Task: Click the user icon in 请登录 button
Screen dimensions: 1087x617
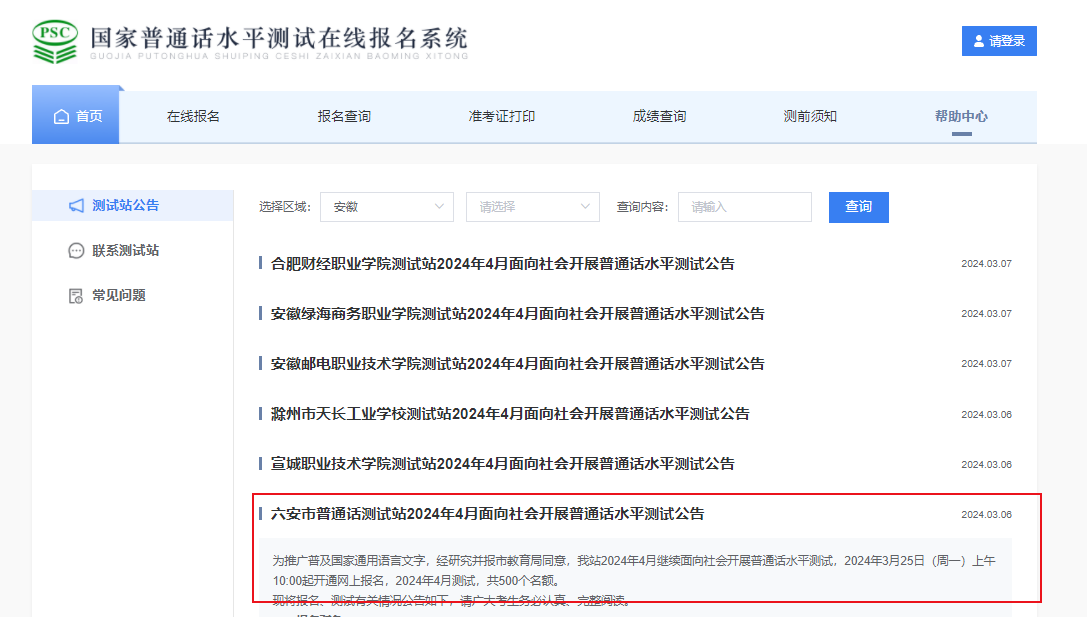Action: (x=979, y=41)
